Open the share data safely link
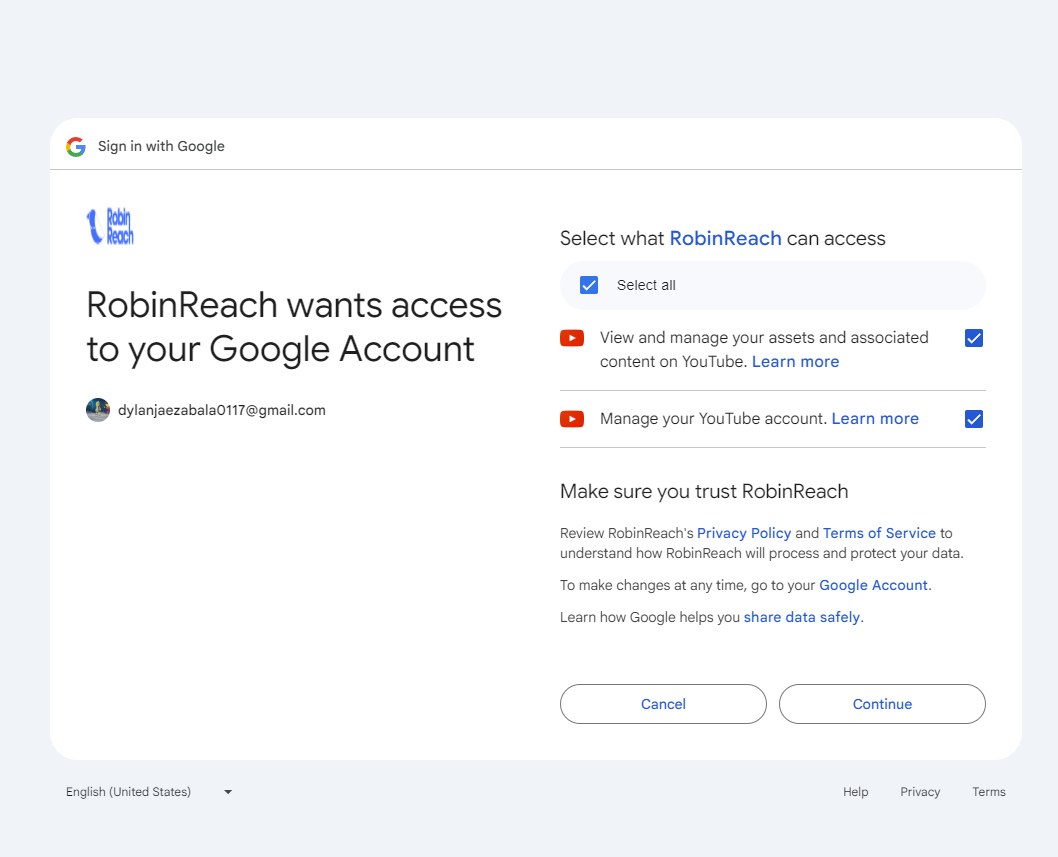 click(802, 617)
